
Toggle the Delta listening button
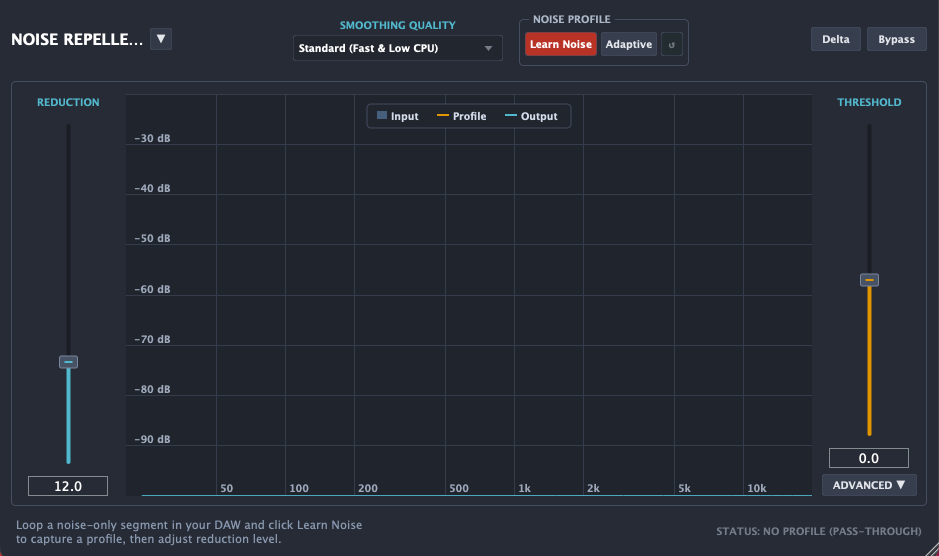pos(835,39)
